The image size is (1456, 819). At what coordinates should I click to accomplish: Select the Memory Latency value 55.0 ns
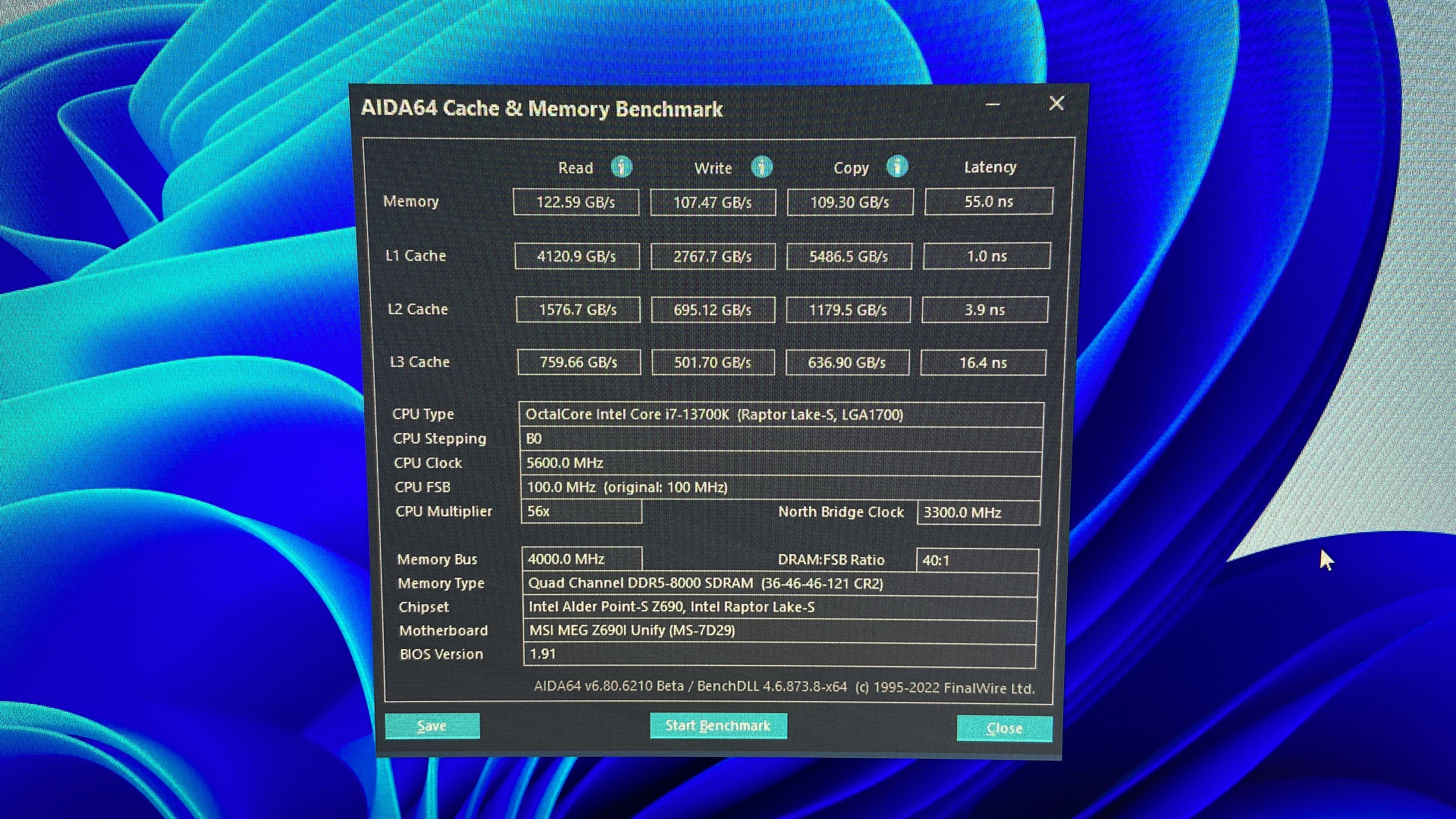[988, 201]
